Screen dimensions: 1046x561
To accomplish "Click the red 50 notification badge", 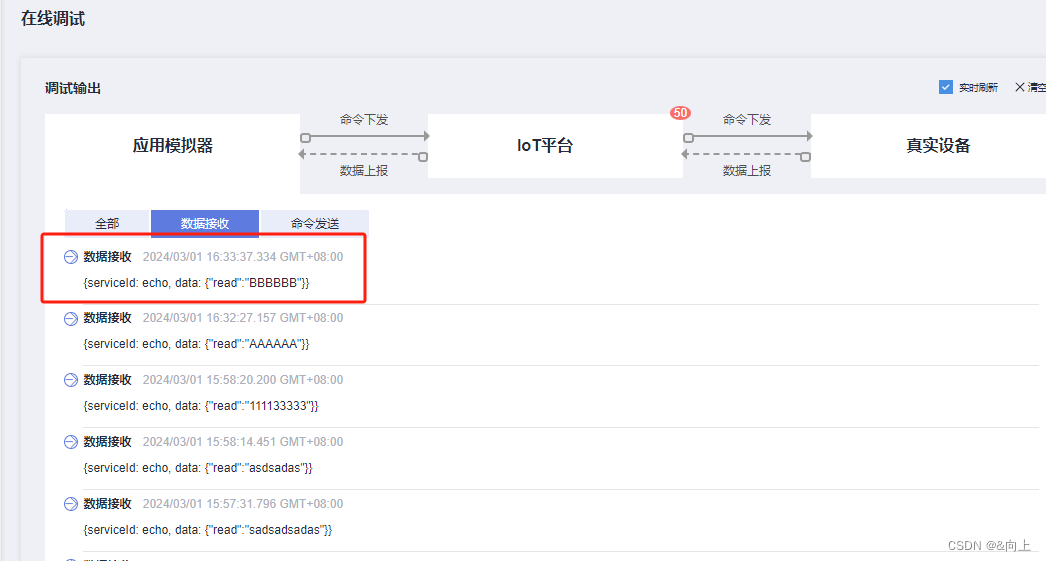I will pyautogui.click(x=680, y=113).
